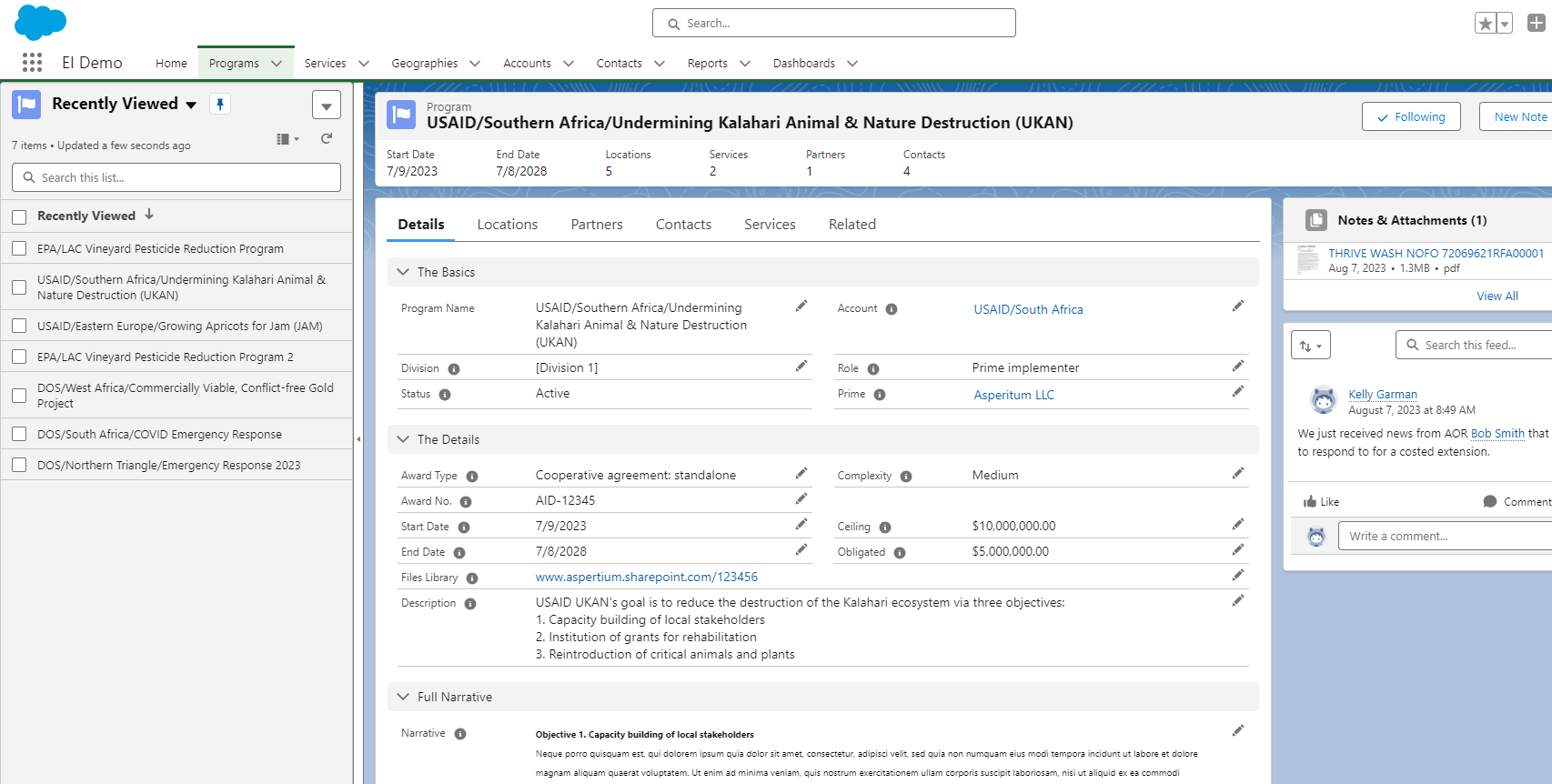Open the Services nav dropdown chevron
Image resolution: width=1552 pixels, height=784 pixels.
[364, 64]
